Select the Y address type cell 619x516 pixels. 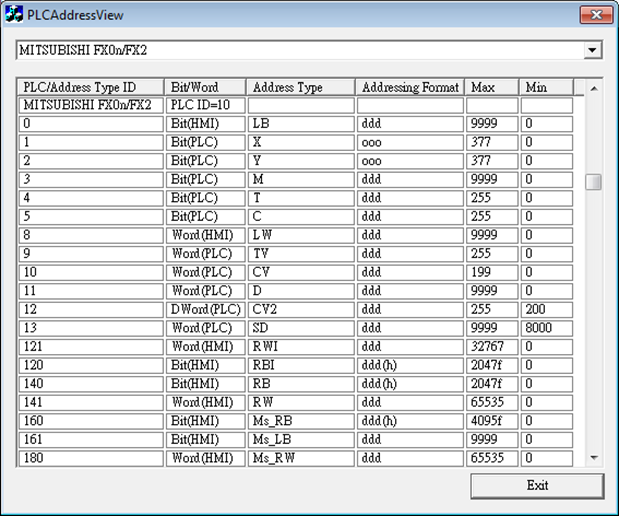point(301,161)
